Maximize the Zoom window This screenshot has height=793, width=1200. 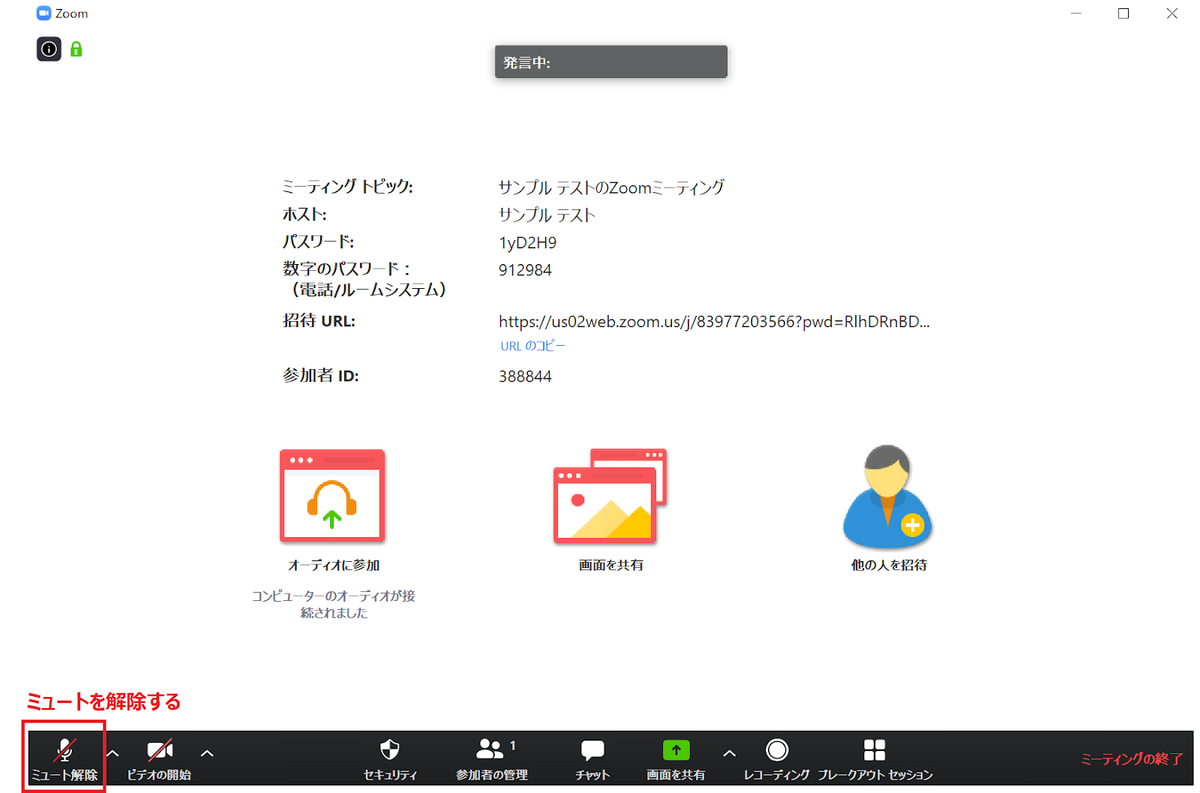(x=1123, y=13)
